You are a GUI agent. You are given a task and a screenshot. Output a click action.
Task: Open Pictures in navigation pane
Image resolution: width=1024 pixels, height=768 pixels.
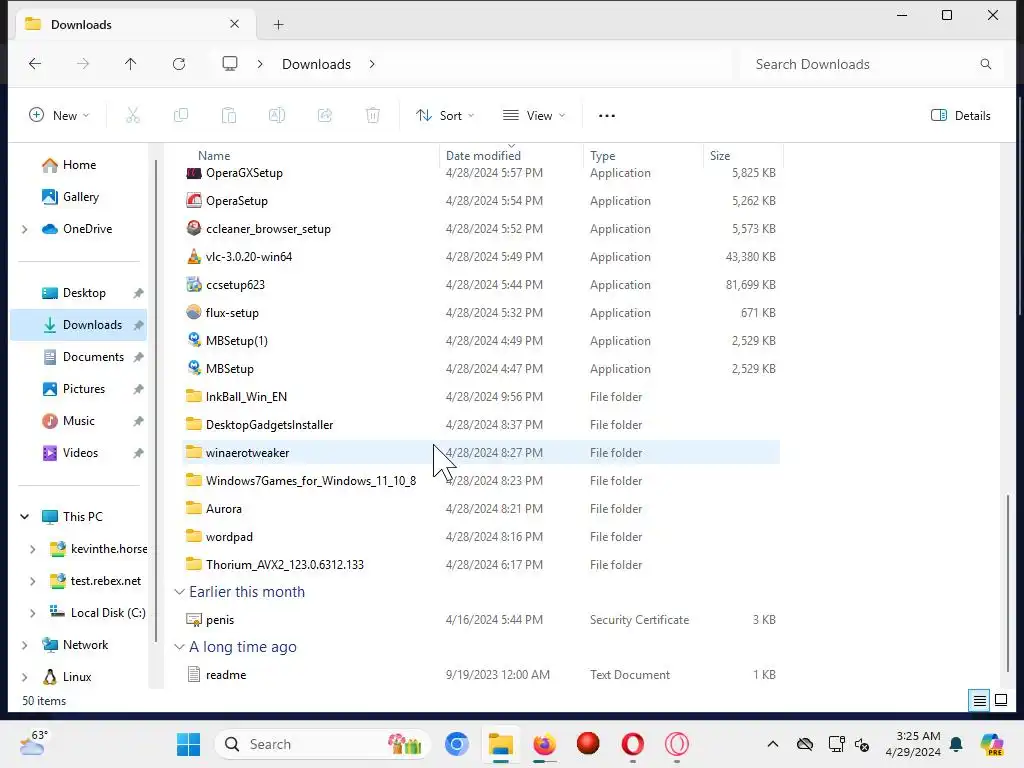click(84, 389)
